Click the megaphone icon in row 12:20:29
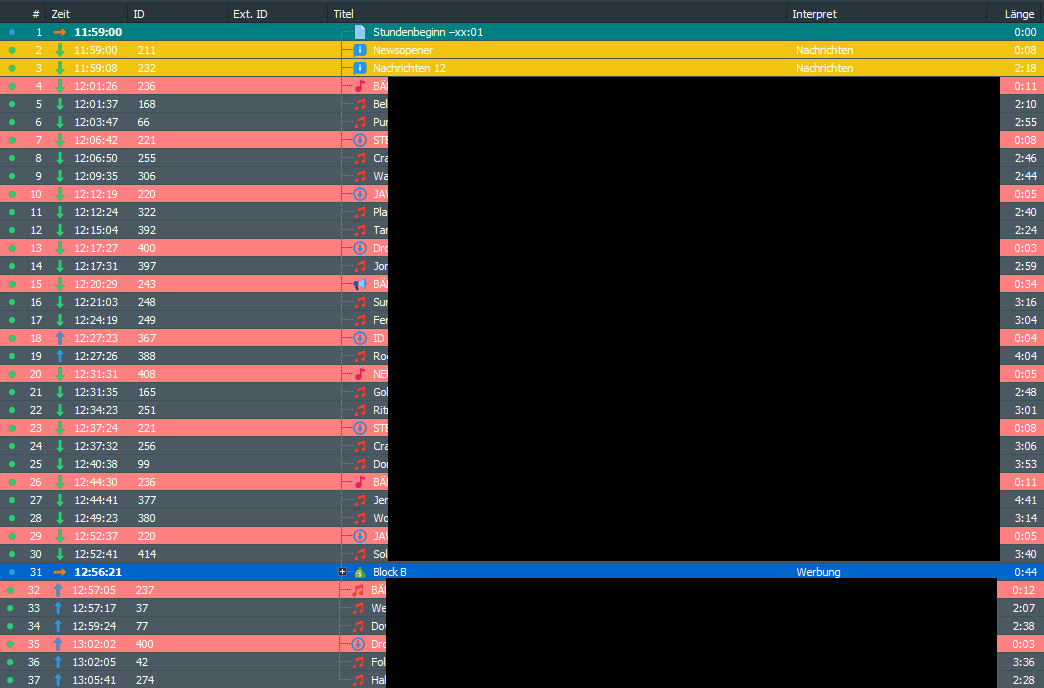 pos(360,284)
